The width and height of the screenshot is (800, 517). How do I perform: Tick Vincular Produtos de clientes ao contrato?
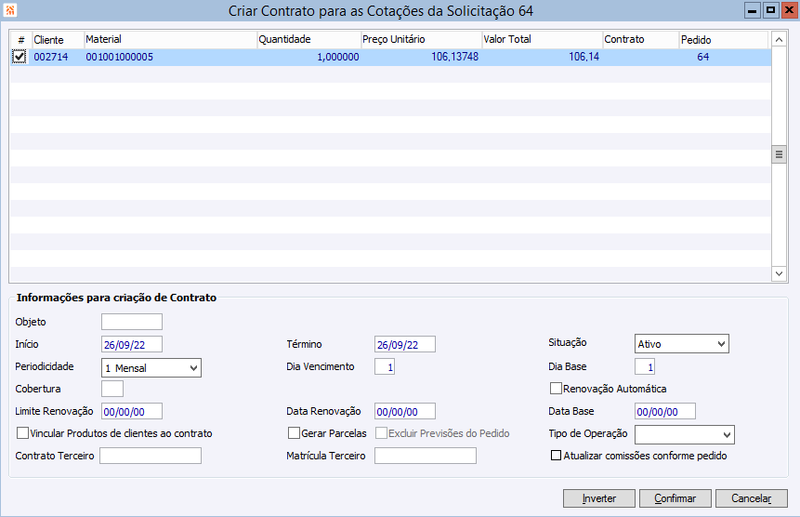22,433
